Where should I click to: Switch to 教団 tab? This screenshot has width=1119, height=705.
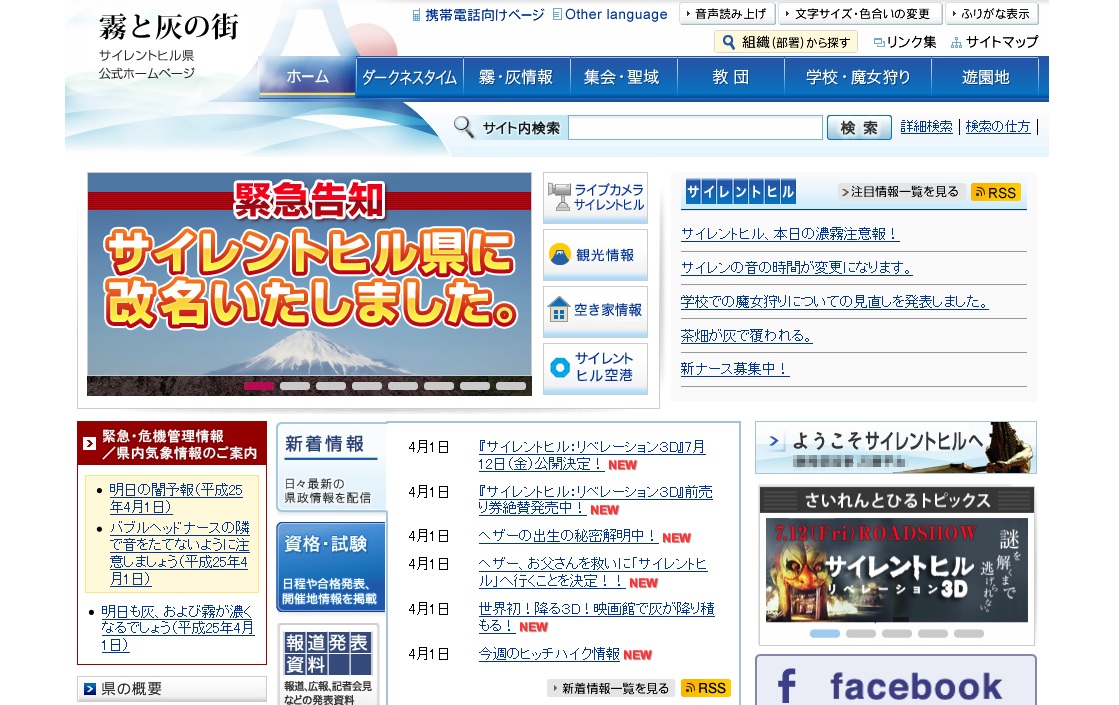(x=731, y=77)
